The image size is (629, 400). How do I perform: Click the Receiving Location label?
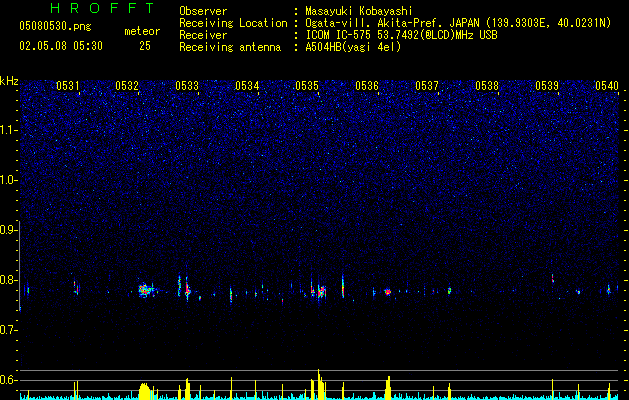click(x=233, y=23)
